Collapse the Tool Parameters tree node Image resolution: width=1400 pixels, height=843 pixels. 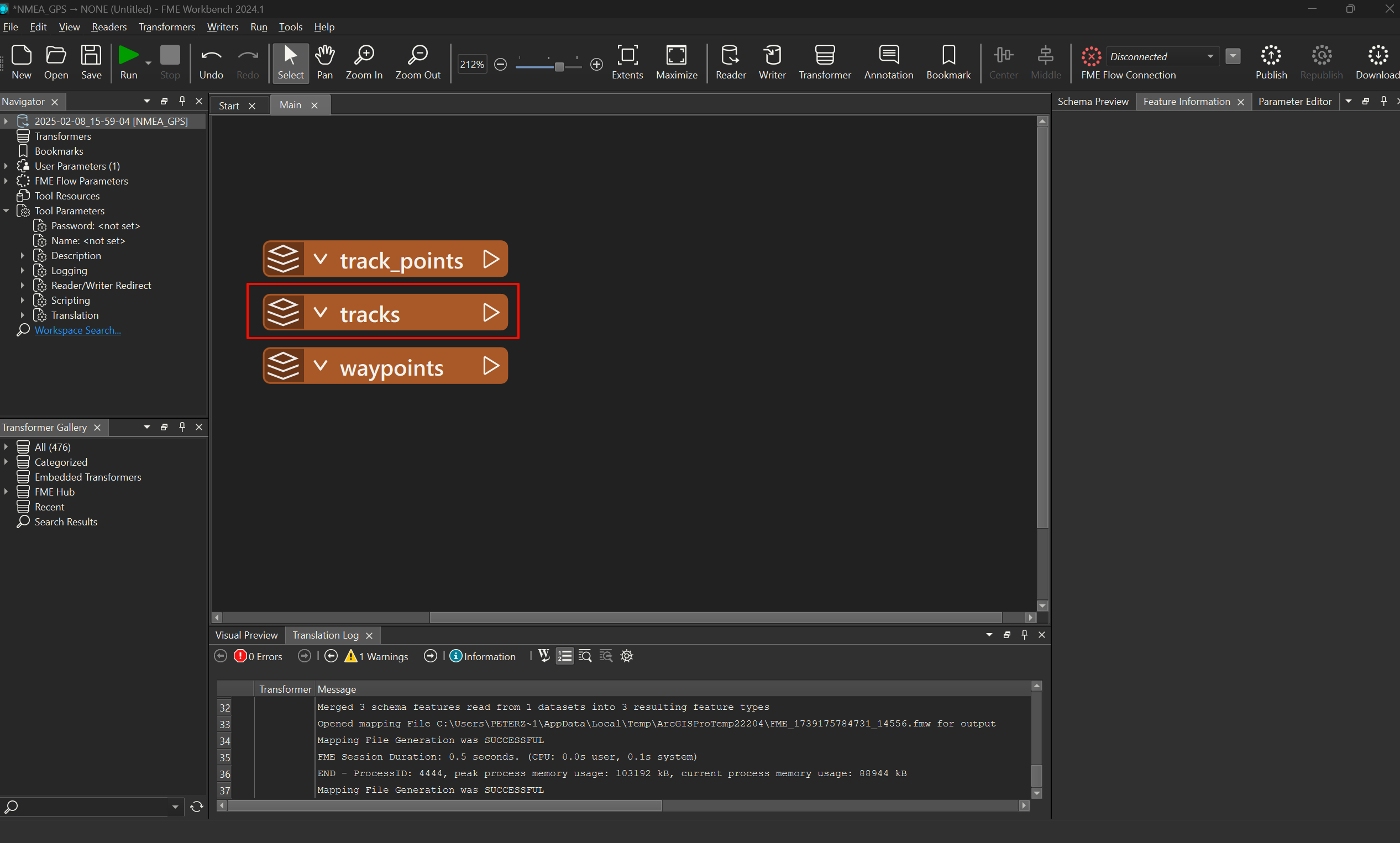(6, 211)
